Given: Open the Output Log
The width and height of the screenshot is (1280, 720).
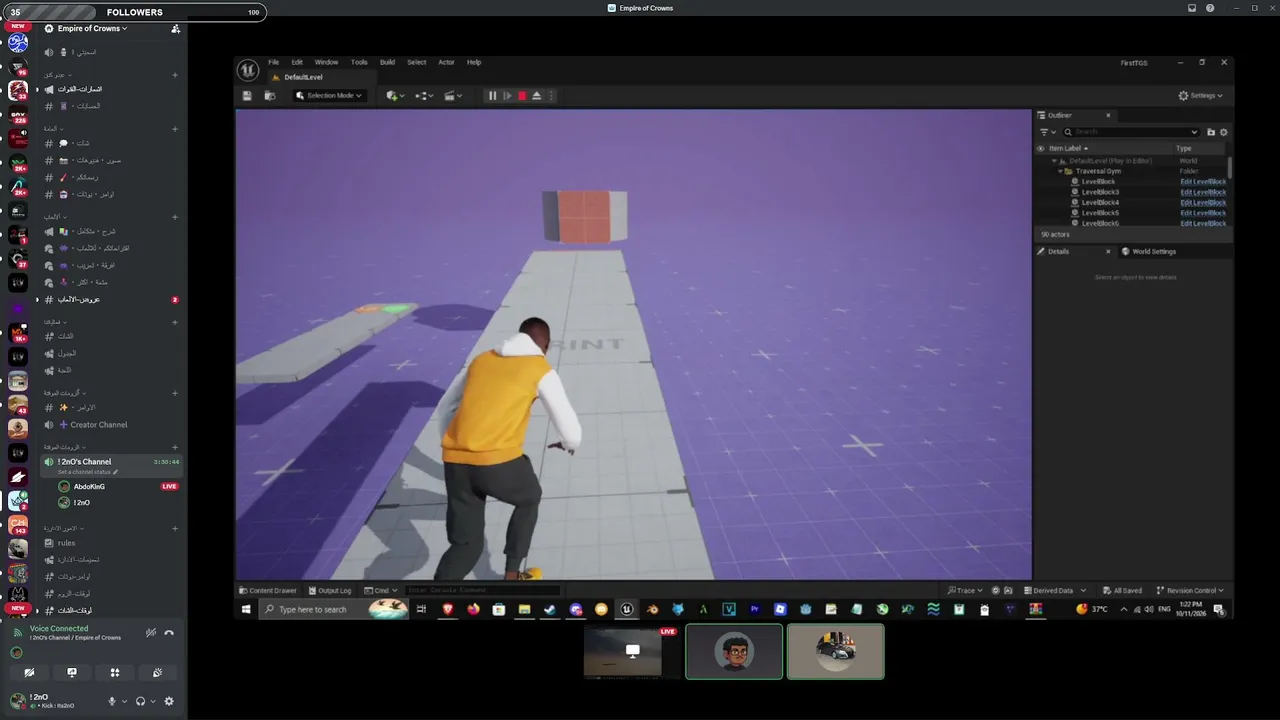Looking at the screenshot, I should click(x=330, y=590).
